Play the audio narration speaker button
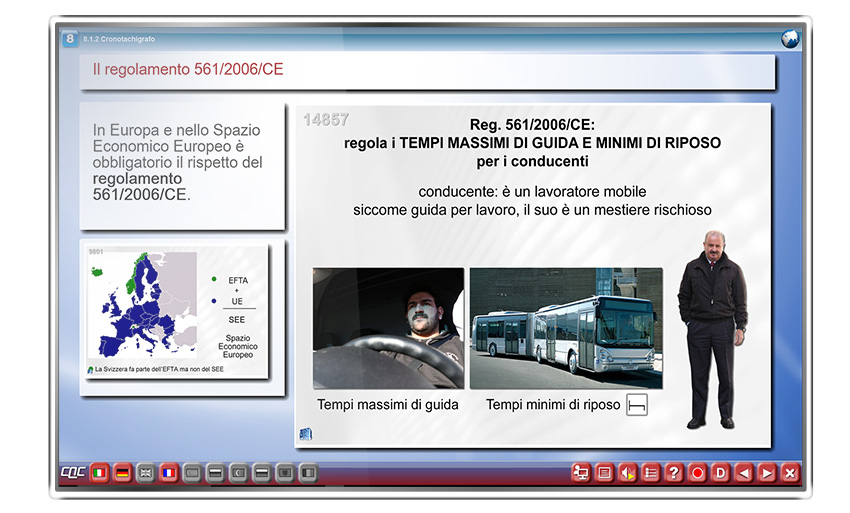This screenshot has height=513, width=850. click(x=627, y=473)
